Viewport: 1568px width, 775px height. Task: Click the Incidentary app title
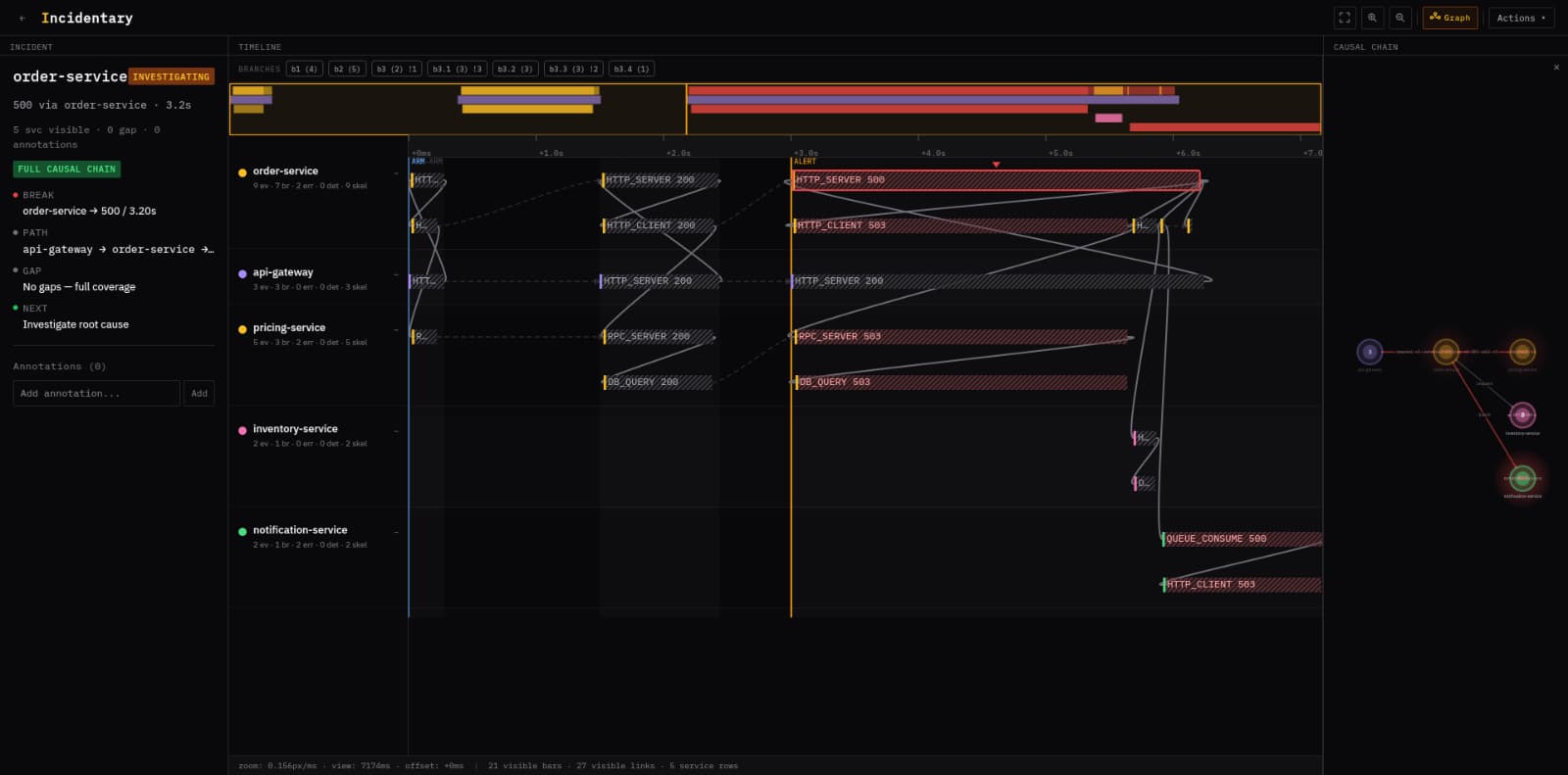[86, 18]
